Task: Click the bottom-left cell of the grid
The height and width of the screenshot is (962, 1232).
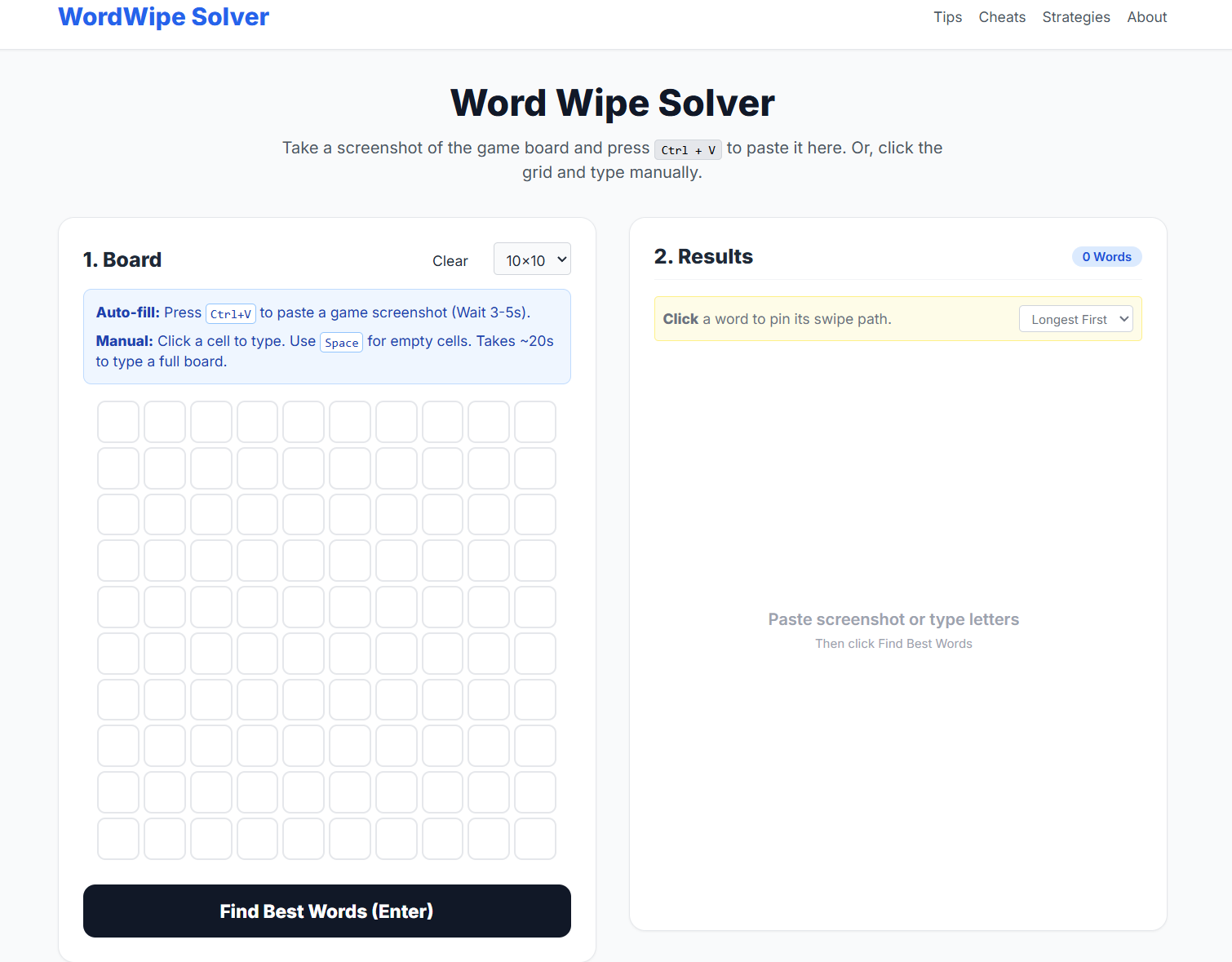Action: (x=117, y=839)
